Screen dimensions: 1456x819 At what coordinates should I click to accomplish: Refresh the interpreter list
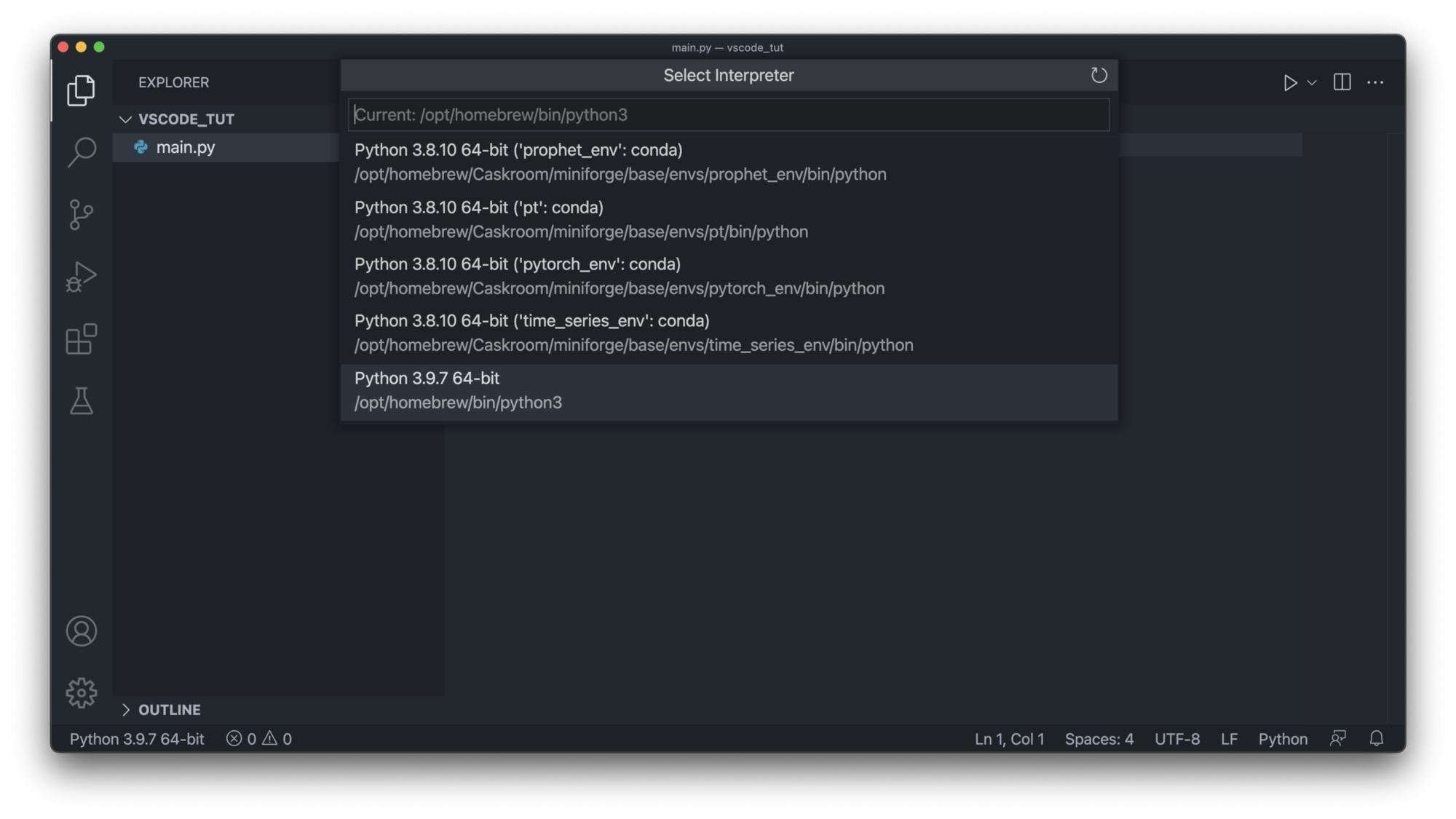coord(1098,75)
